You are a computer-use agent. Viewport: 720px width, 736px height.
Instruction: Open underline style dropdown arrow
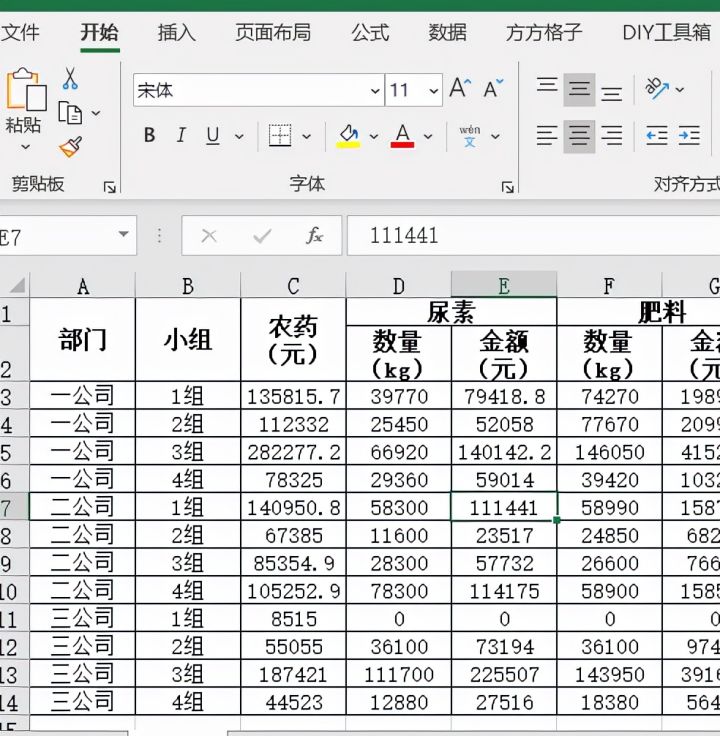point(239,137)
